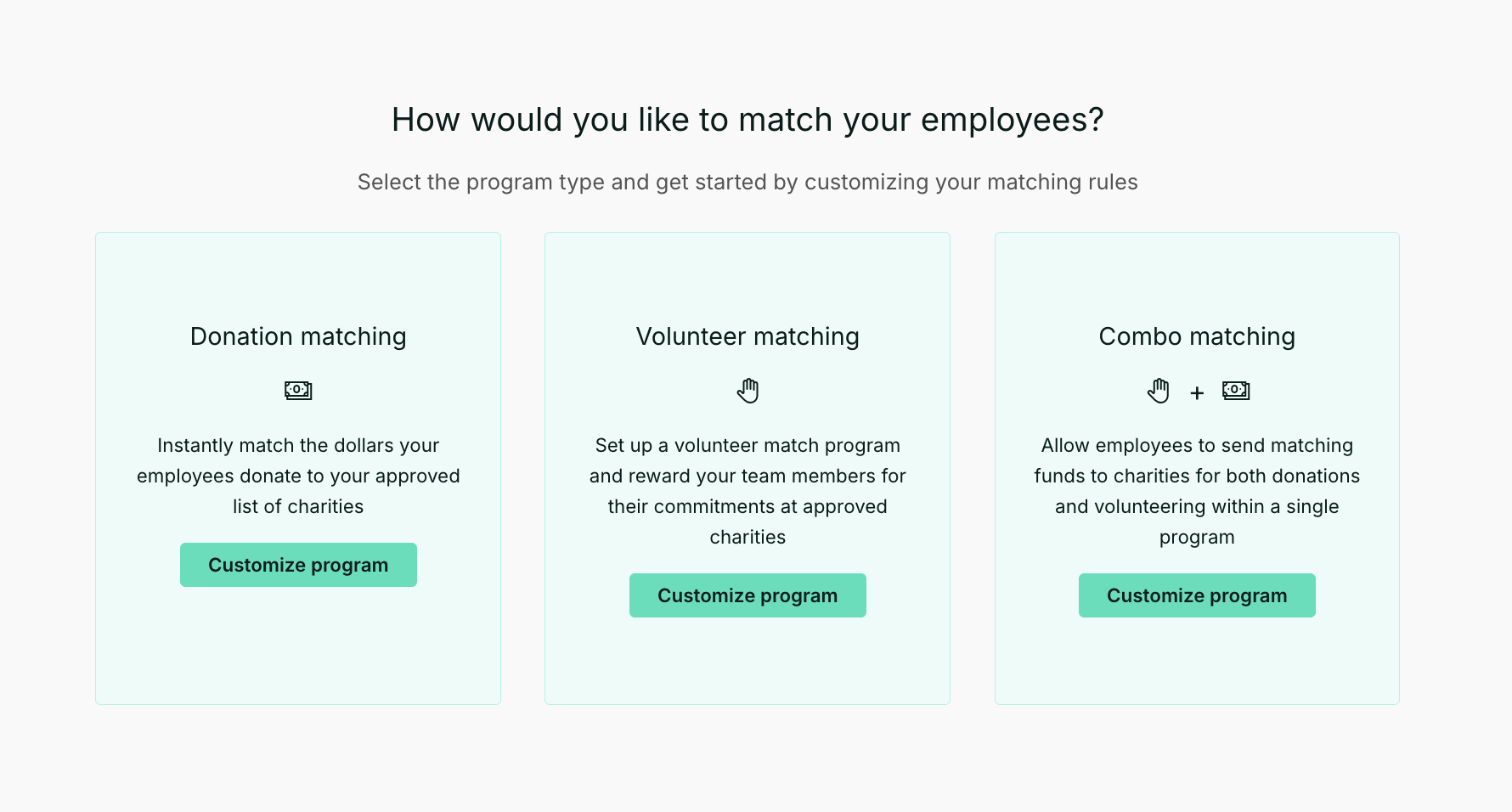Select the Combo matching card title
Image resolution: width=1512 pixels, height=812 pixels.
[1197, 336]
